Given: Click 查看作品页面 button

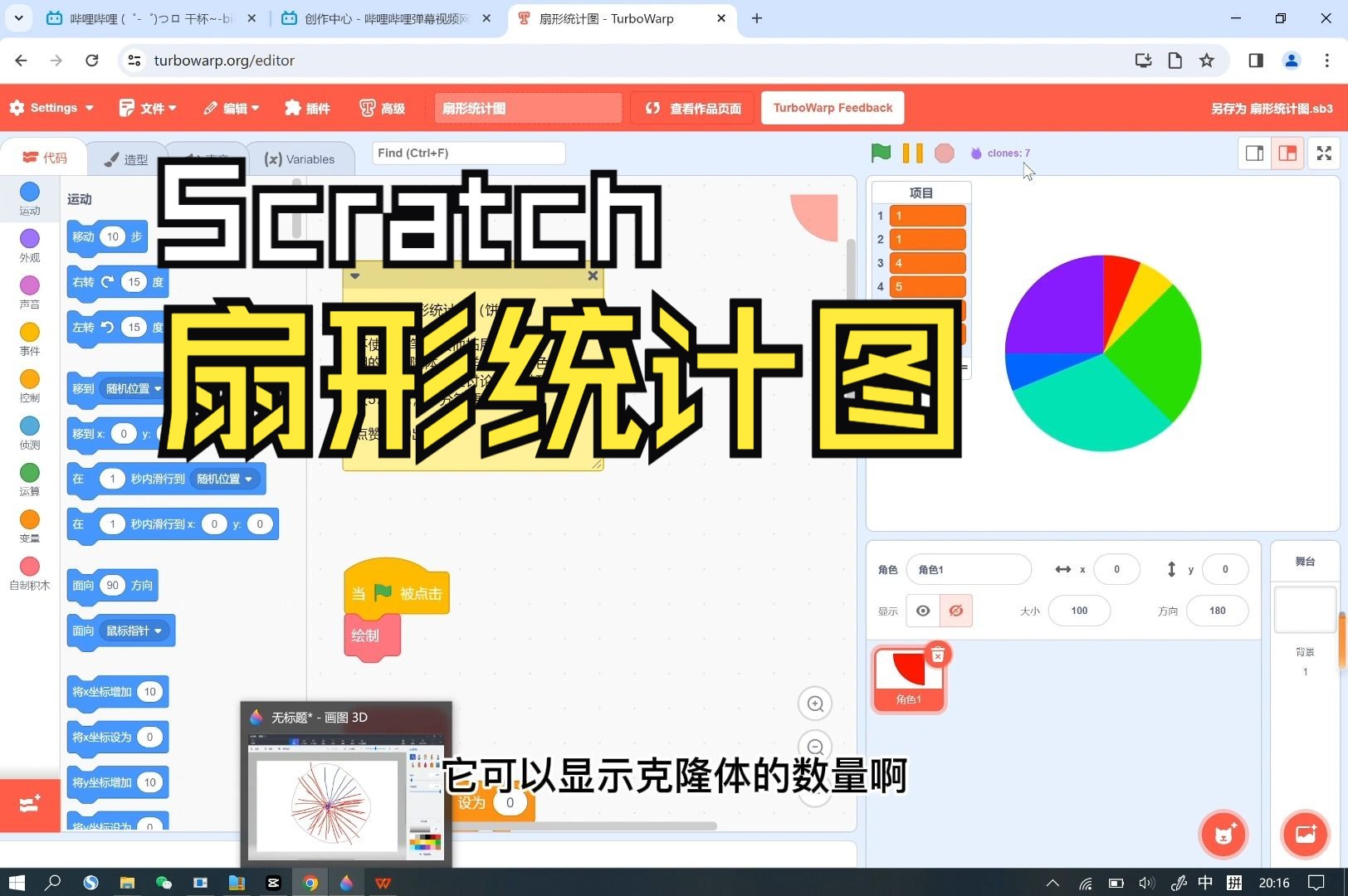Looking at the screenshot, I should [693, 108].
